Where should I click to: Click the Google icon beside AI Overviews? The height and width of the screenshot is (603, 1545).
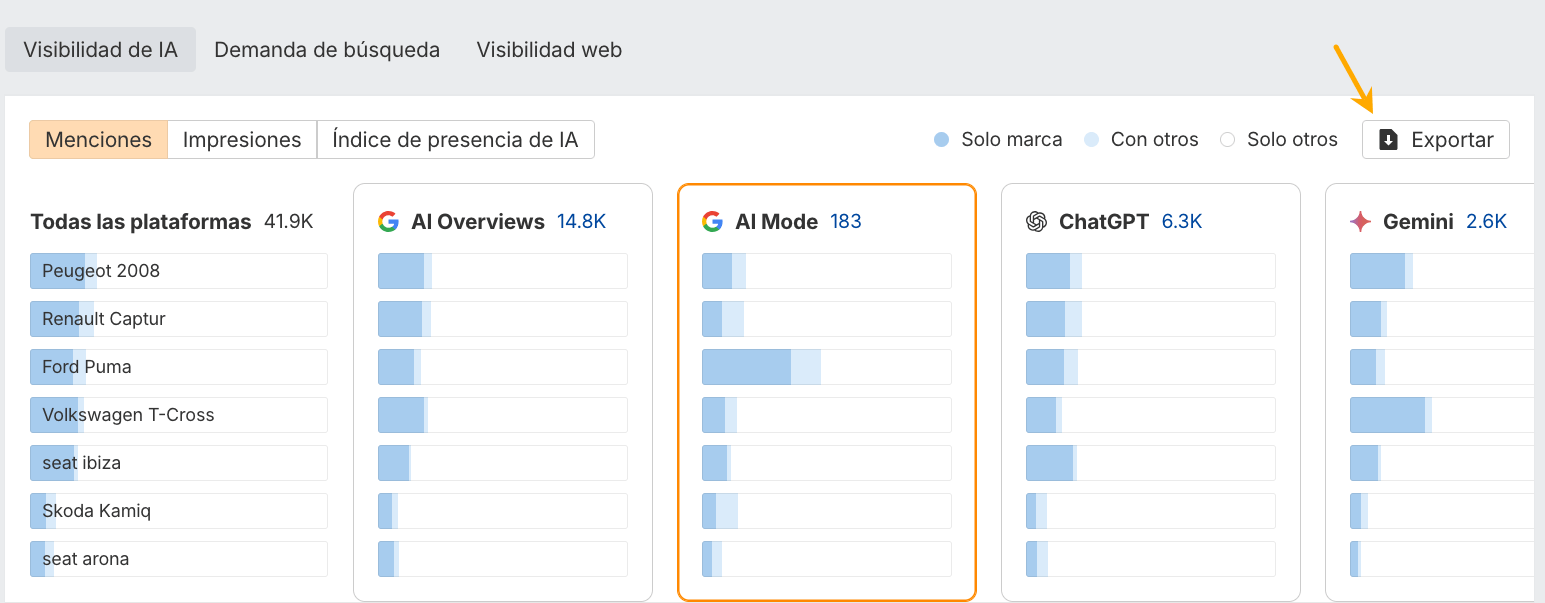(x=389, y=221)
